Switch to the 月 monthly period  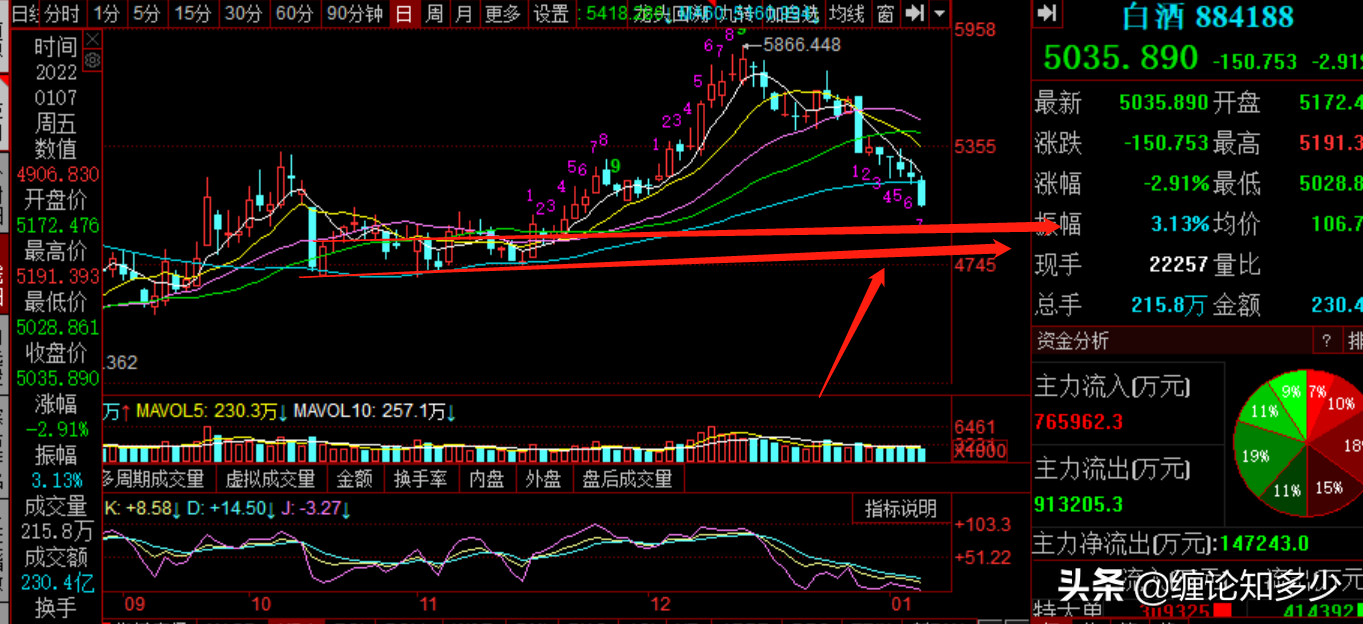464,13
